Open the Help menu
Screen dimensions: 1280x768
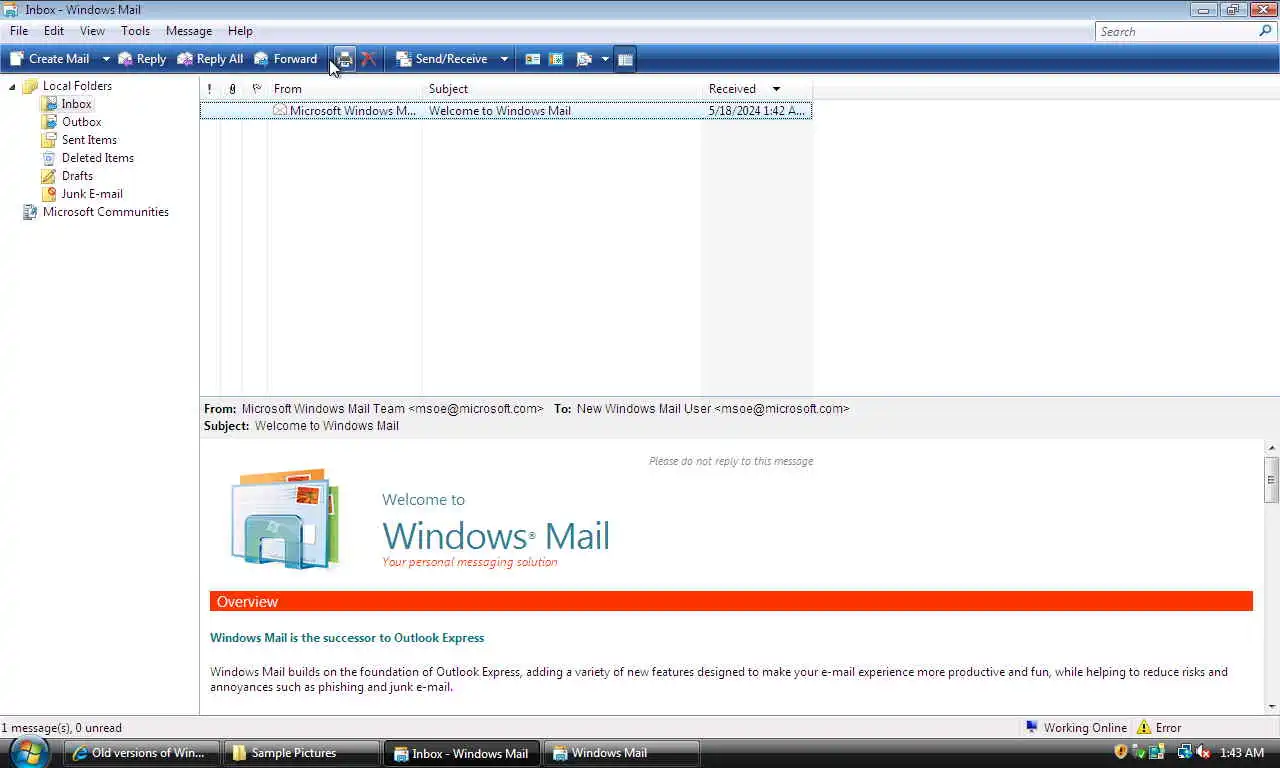point(240,31)
